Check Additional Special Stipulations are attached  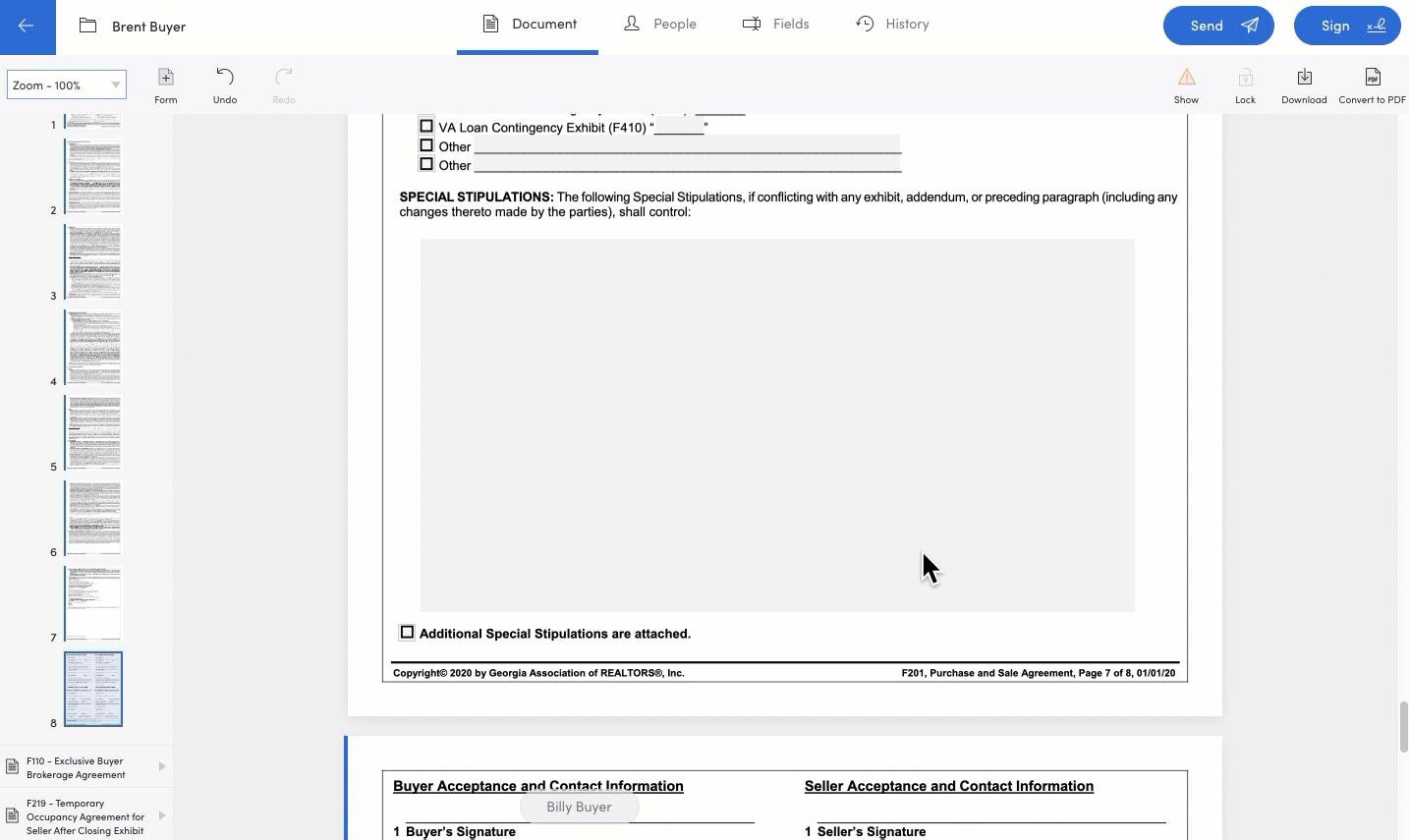tap(407, 633)
